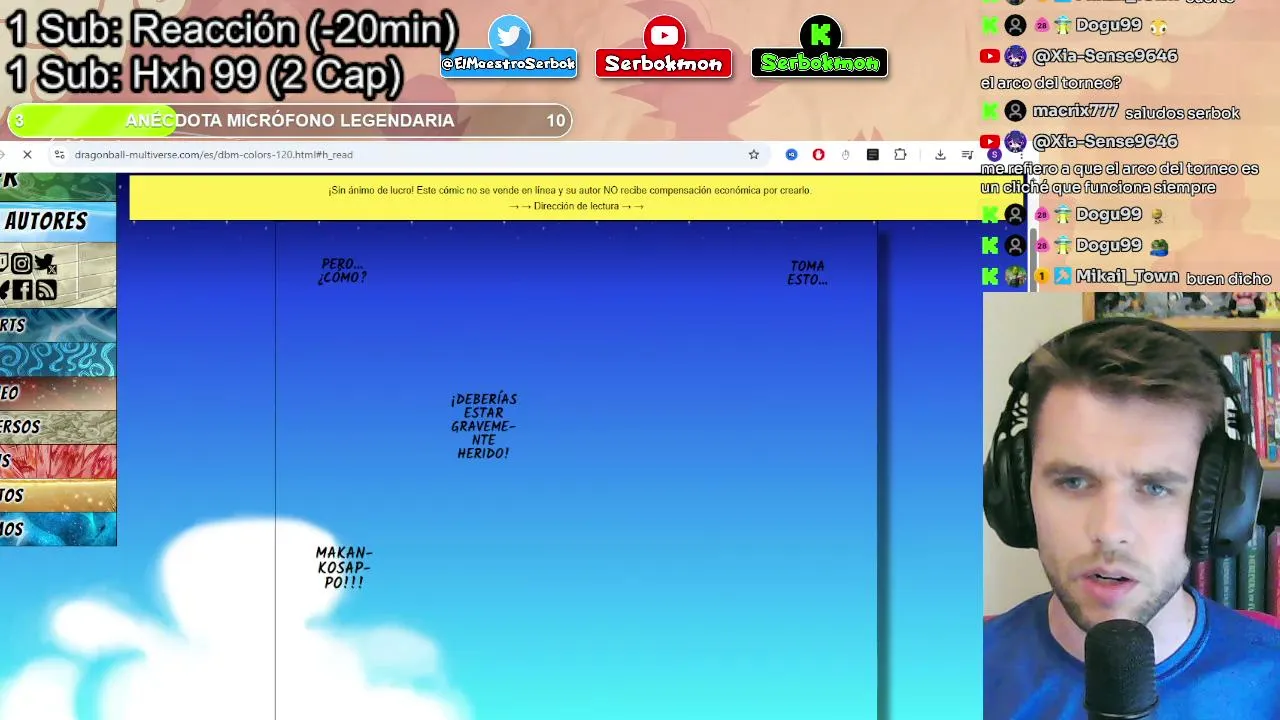Click the YouTube logo above Serbokmon

tap(664, 37)
